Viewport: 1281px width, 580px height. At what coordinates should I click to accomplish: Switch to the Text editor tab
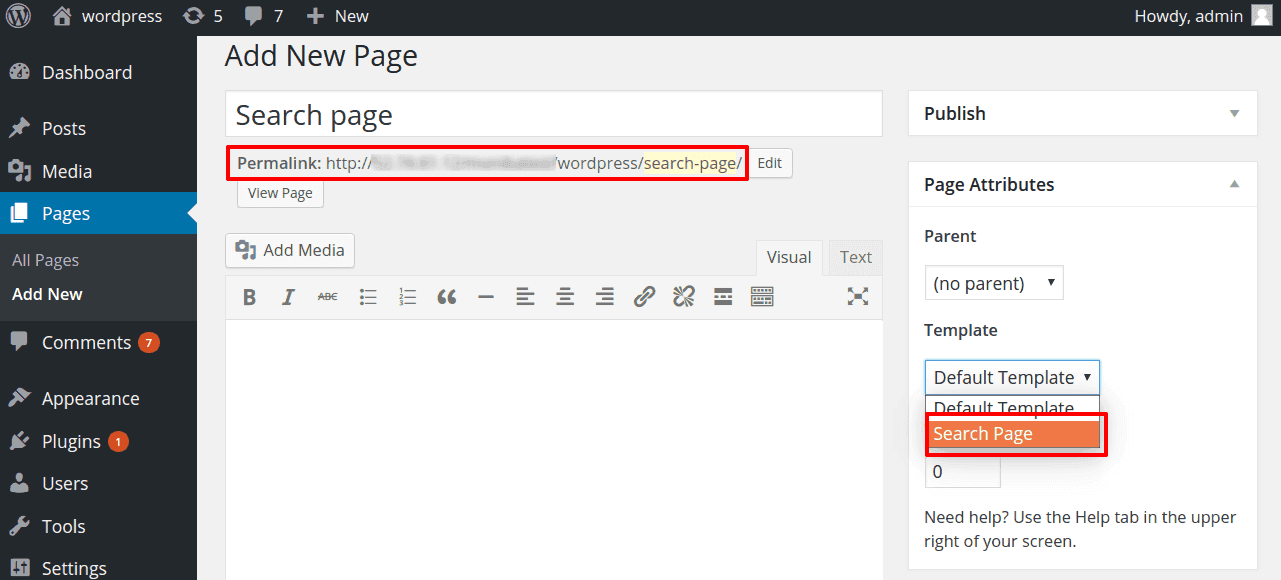point(855,258)
